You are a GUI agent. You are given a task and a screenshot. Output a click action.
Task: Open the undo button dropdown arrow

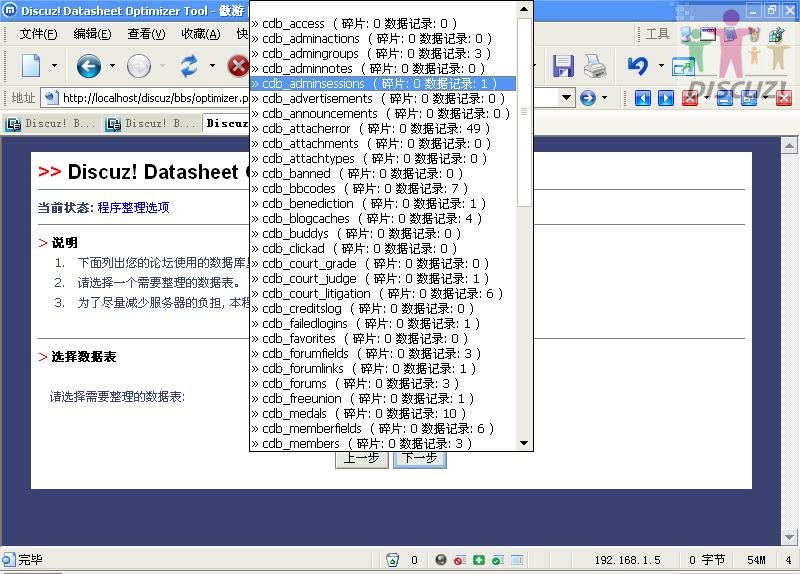pyautogui.click(x=661, y=66)
